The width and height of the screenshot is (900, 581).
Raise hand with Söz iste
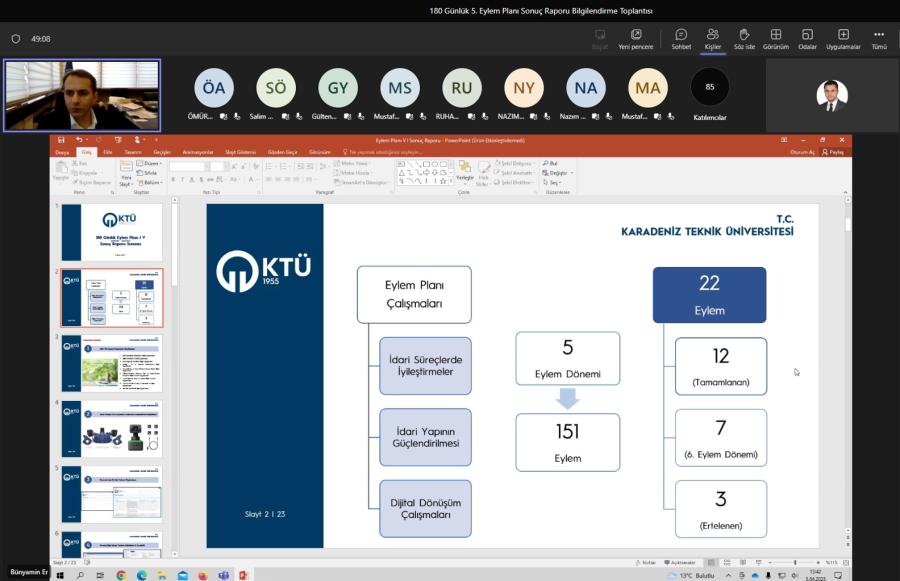click(744, 39)
